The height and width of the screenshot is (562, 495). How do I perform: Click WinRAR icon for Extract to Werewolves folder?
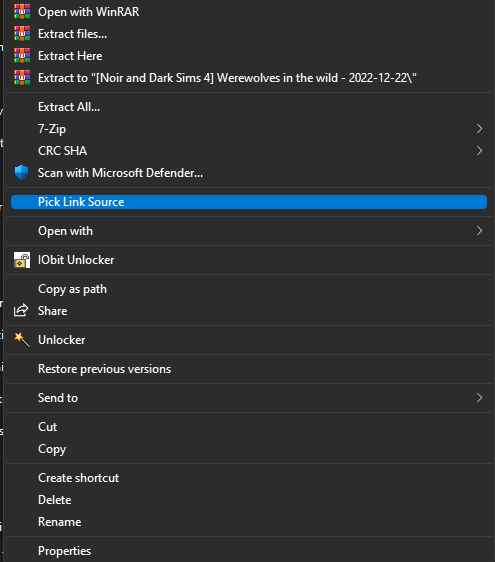(22, 77)
